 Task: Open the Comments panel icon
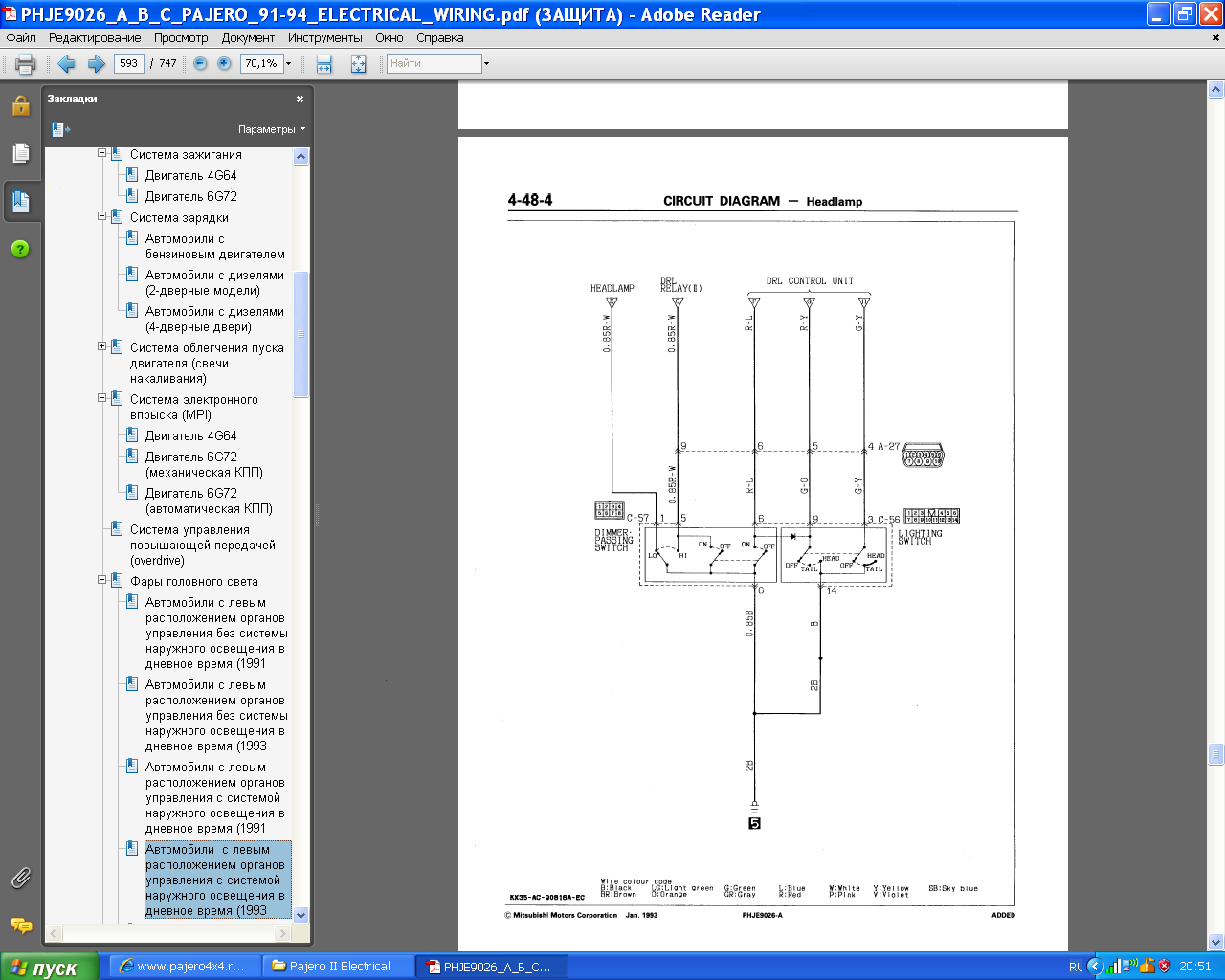pos(20,925)
